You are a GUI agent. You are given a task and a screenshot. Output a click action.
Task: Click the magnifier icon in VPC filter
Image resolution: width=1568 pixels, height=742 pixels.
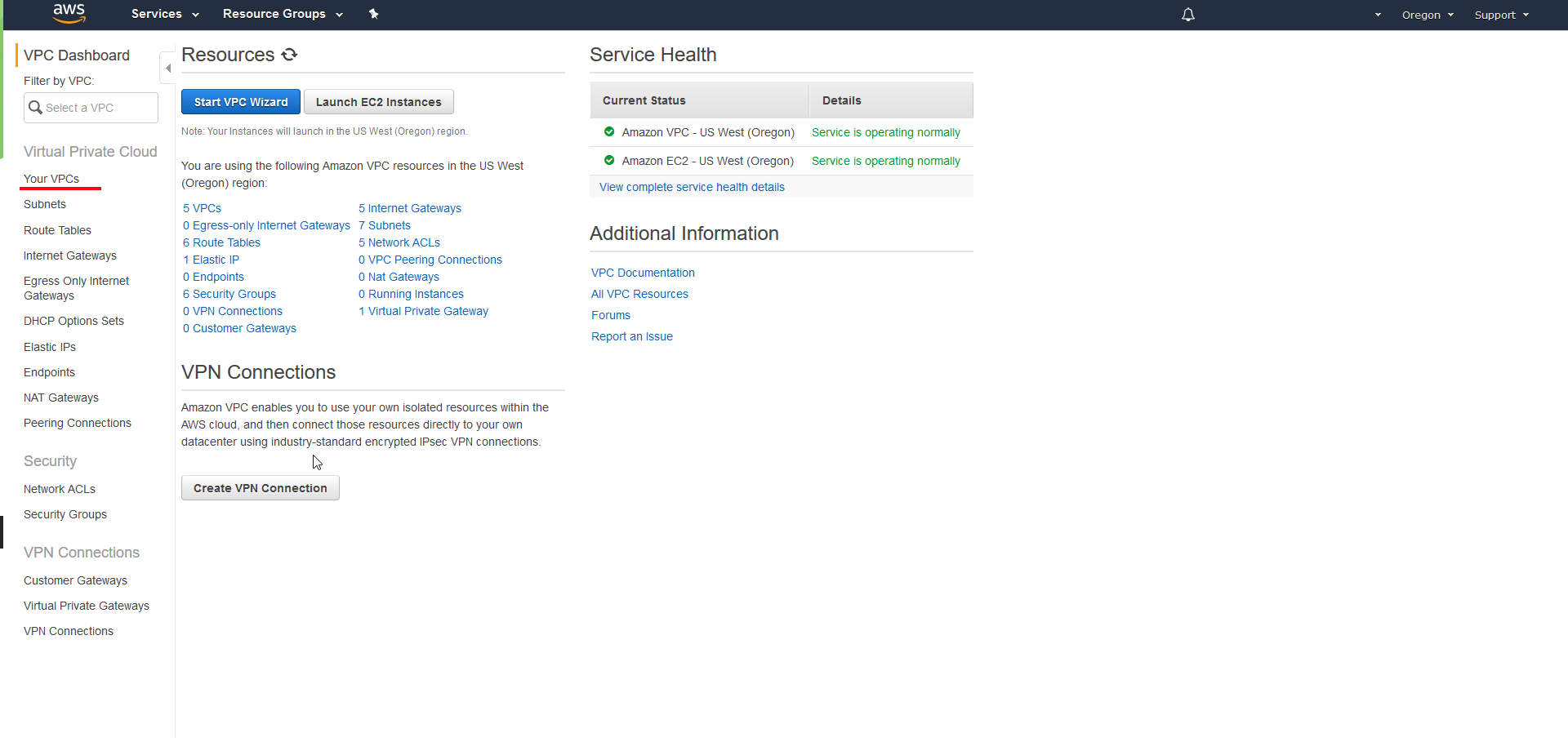tap(35, 108)
